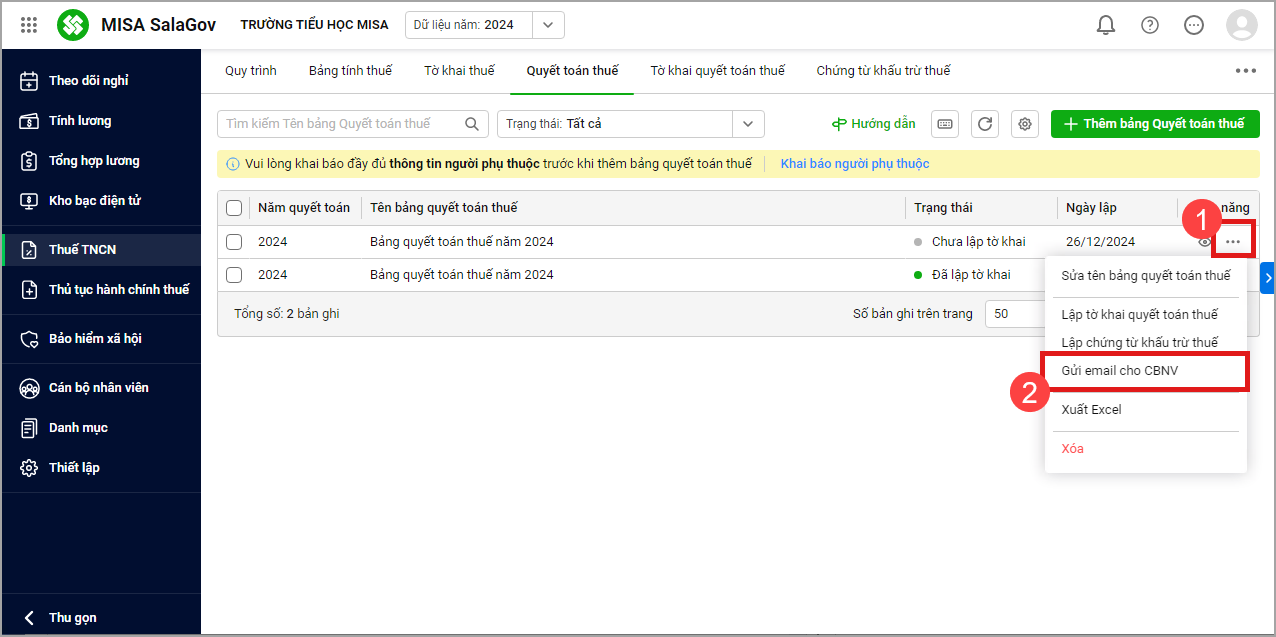Click the help question mark icon
1276x637 pixels.
(x=1150, y=25)
